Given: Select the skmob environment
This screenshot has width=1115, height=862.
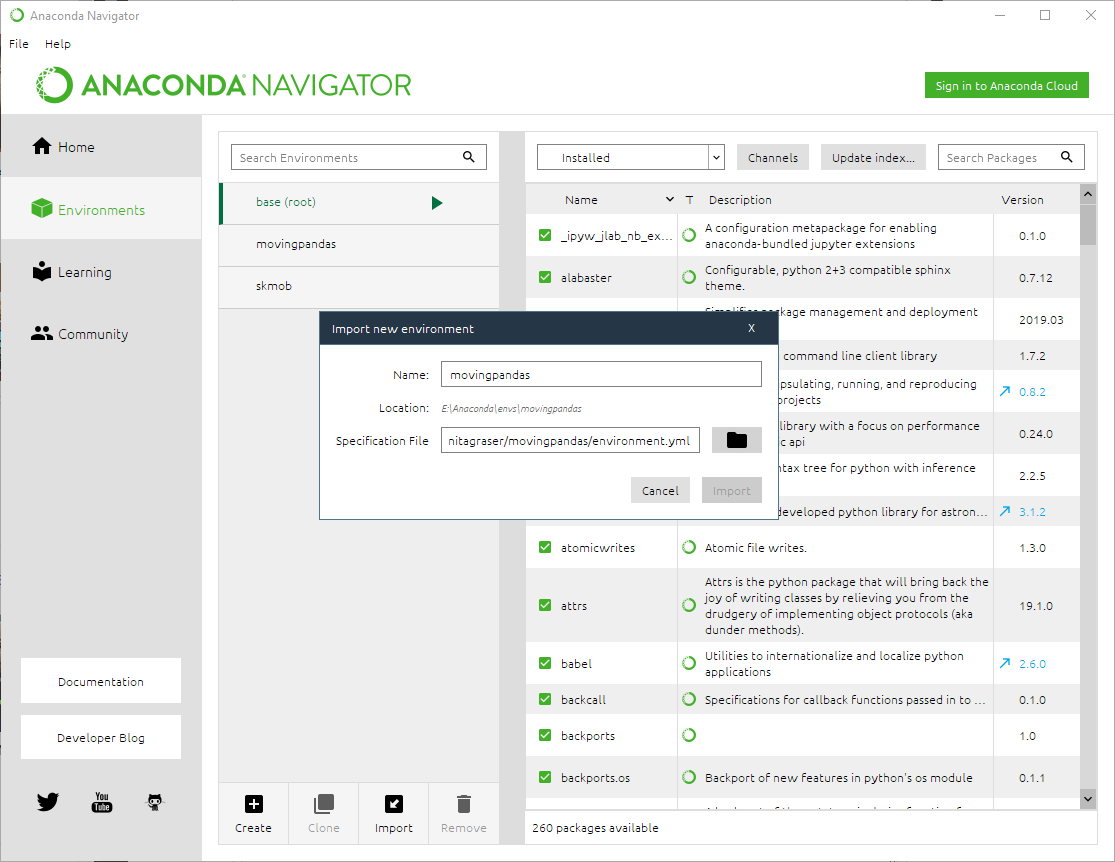Looking at the screenshot, I should coord(359,287).
